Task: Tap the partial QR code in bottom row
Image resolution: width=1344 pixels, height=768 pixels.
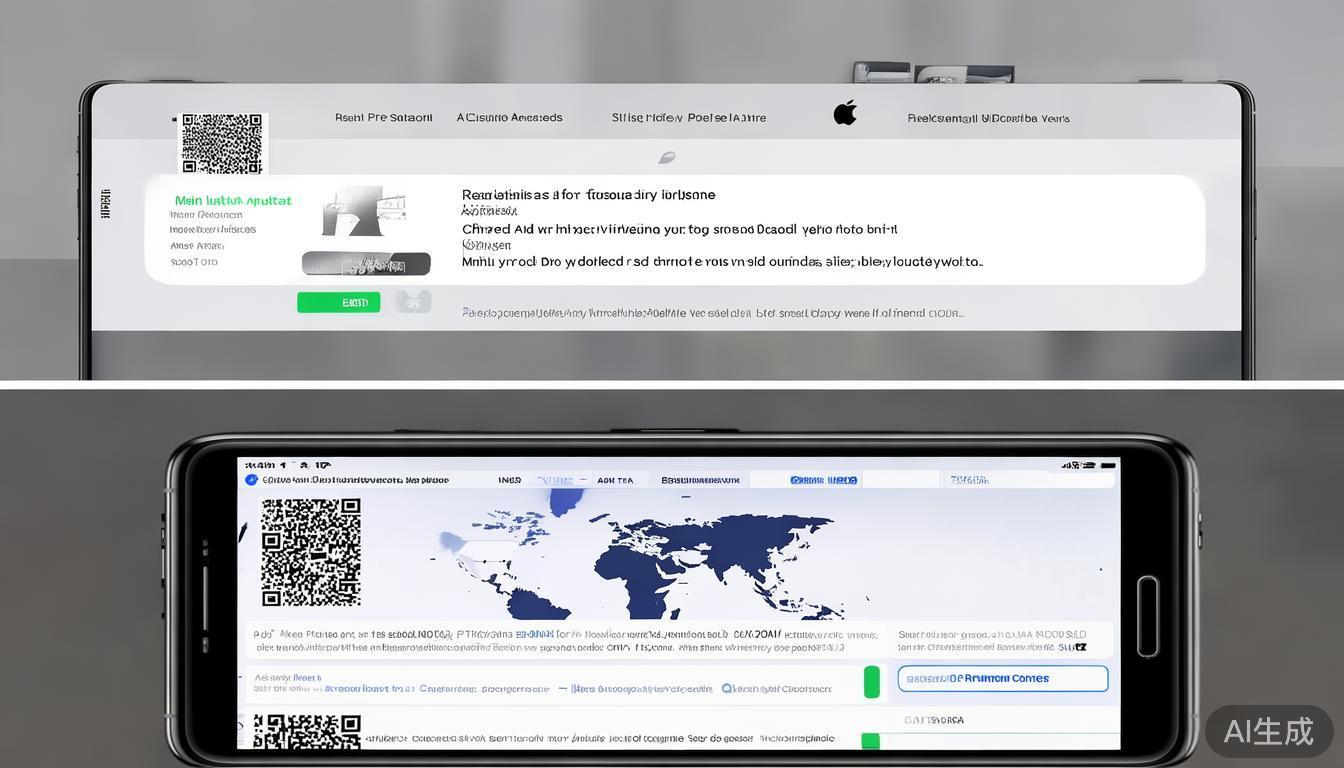Action: pyautogui.click(x=307, y=731)
